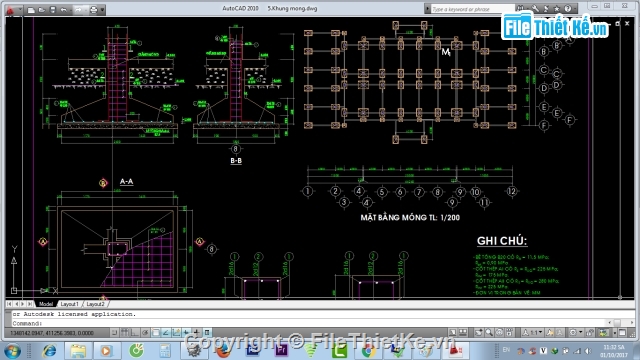
Task: Select the Pan hand tool in status bar
Action: (x=478, y=332)
